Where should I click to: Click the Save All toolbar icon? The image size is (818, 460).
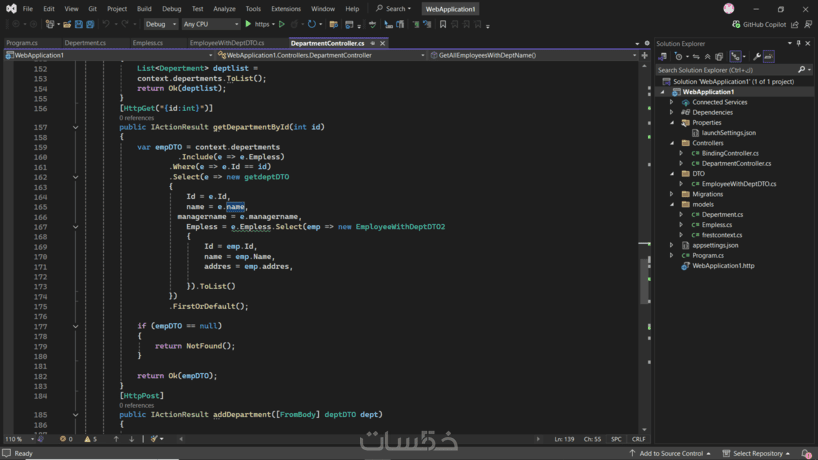coord(90,24)
